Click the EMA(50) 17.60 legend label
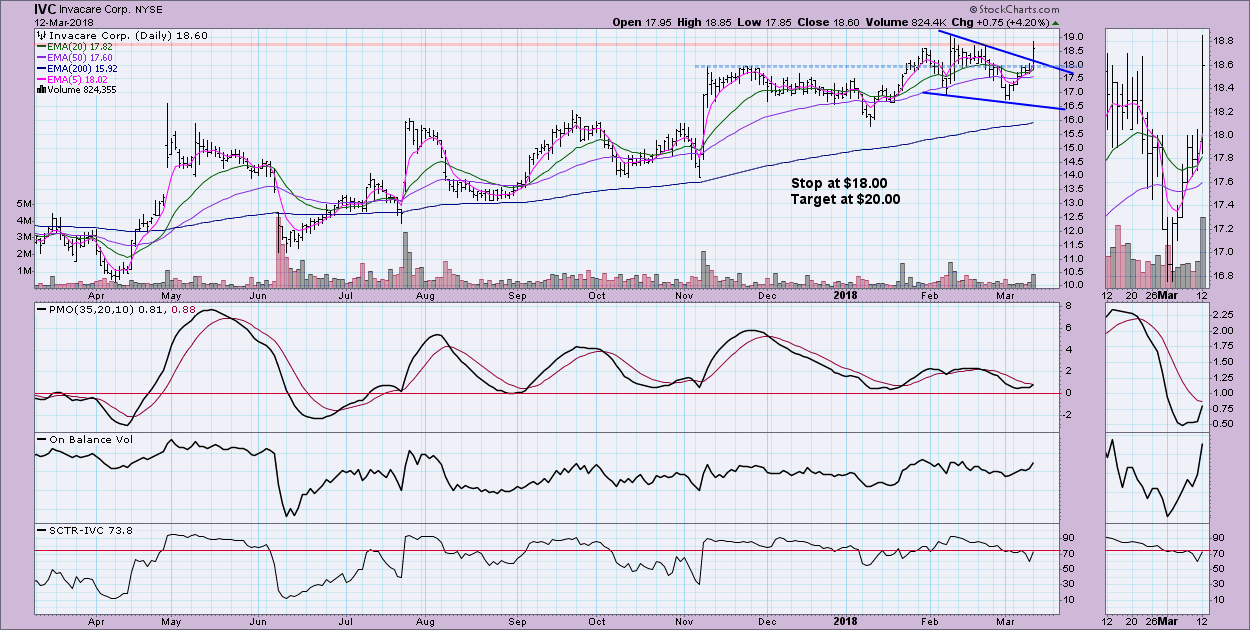 [82, 57]
